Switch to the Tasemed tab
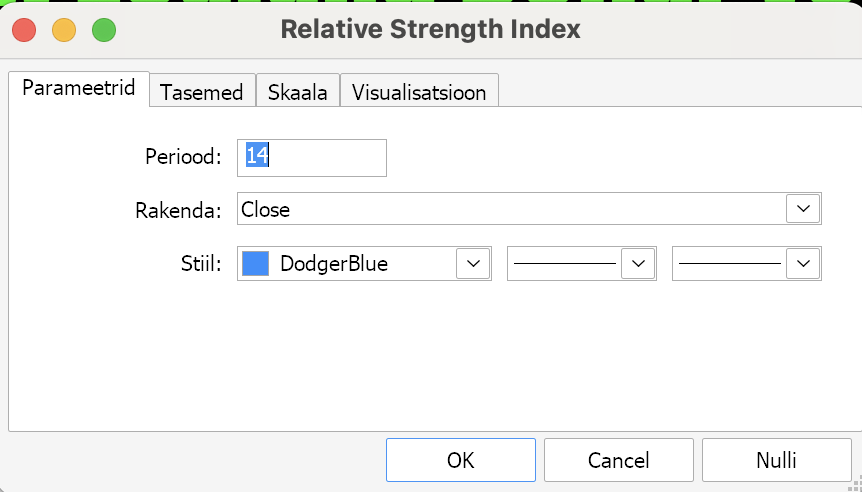 (202, 91)
